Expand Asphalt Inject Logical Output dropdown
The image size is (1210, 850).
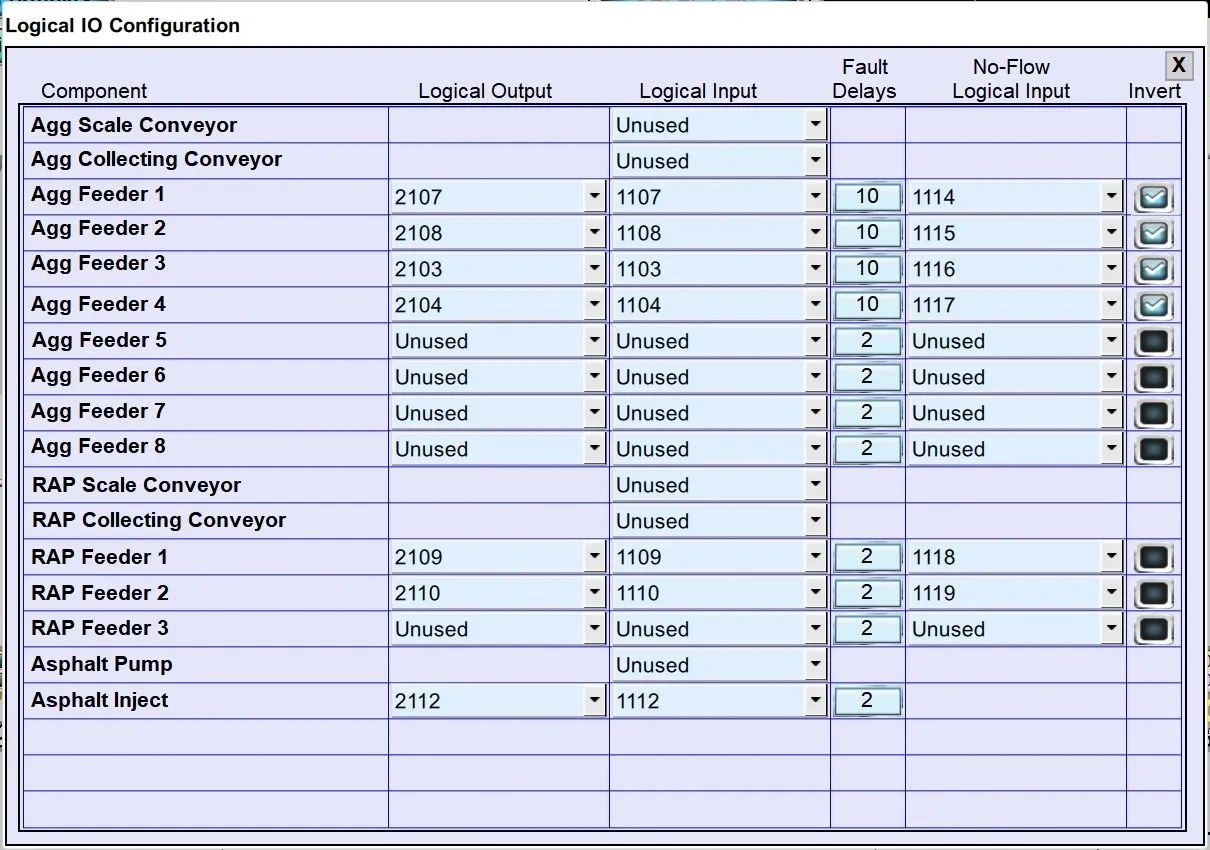pos(595,701)
